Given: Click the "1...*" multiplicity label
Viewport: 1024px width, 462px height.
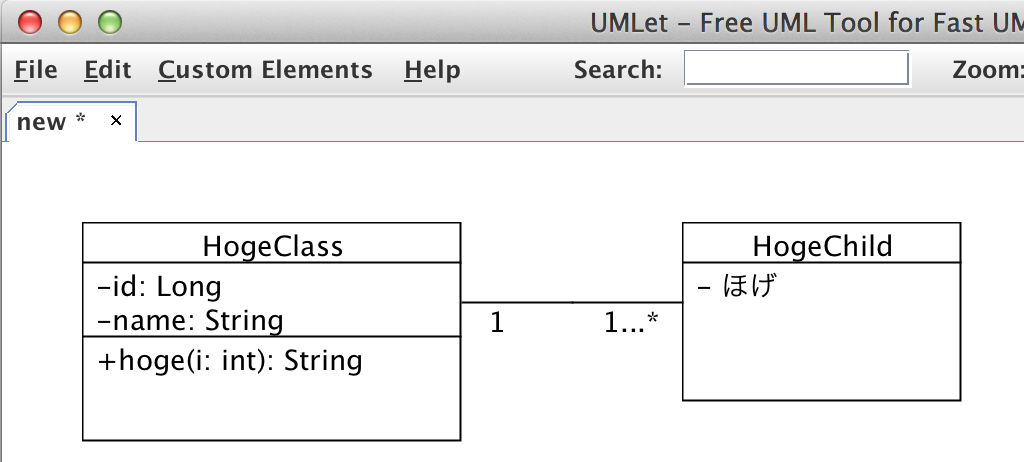Looking at the screenshot, I should tap(631, 323).
